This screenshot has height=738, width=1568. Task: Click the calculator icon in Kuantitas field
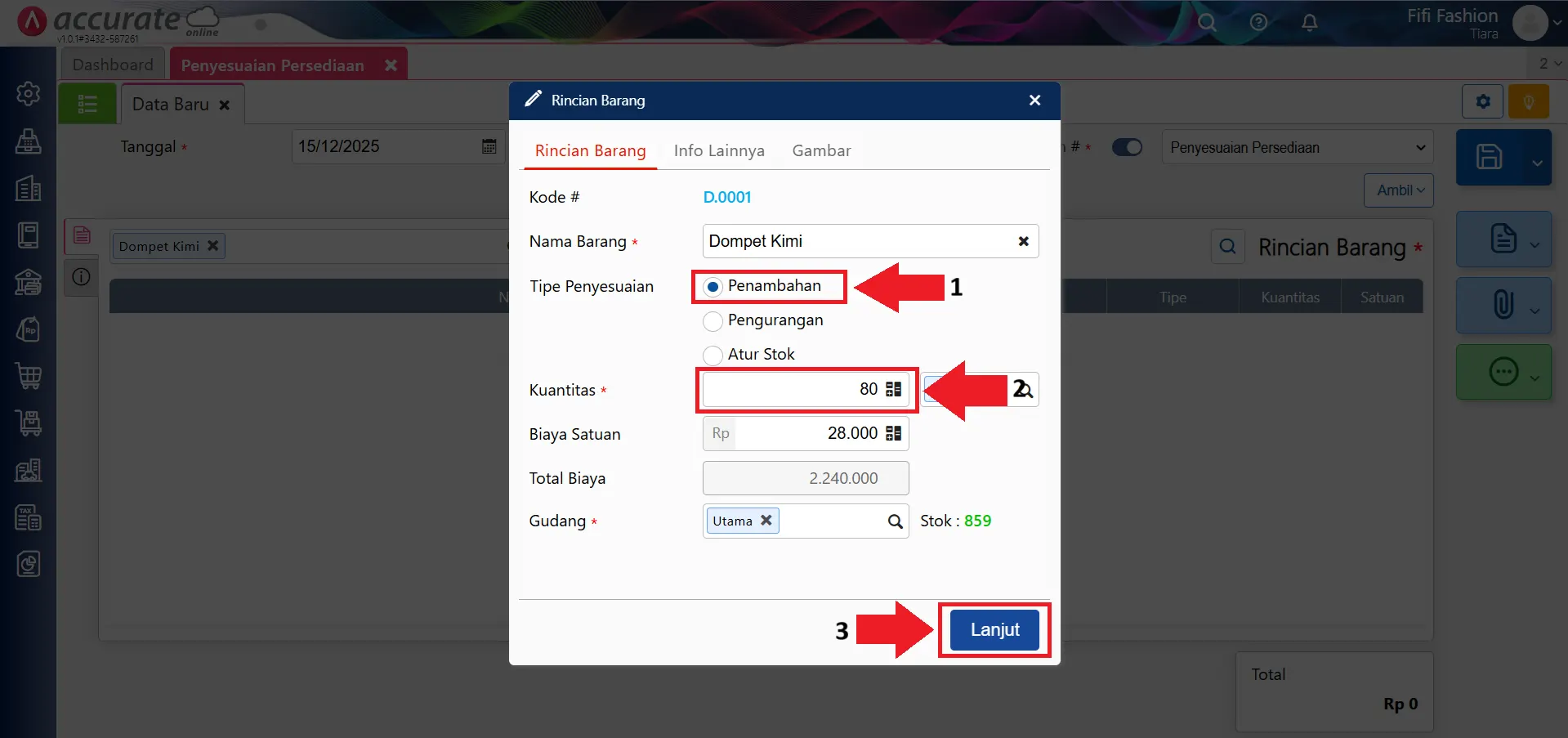pos(894,390)
